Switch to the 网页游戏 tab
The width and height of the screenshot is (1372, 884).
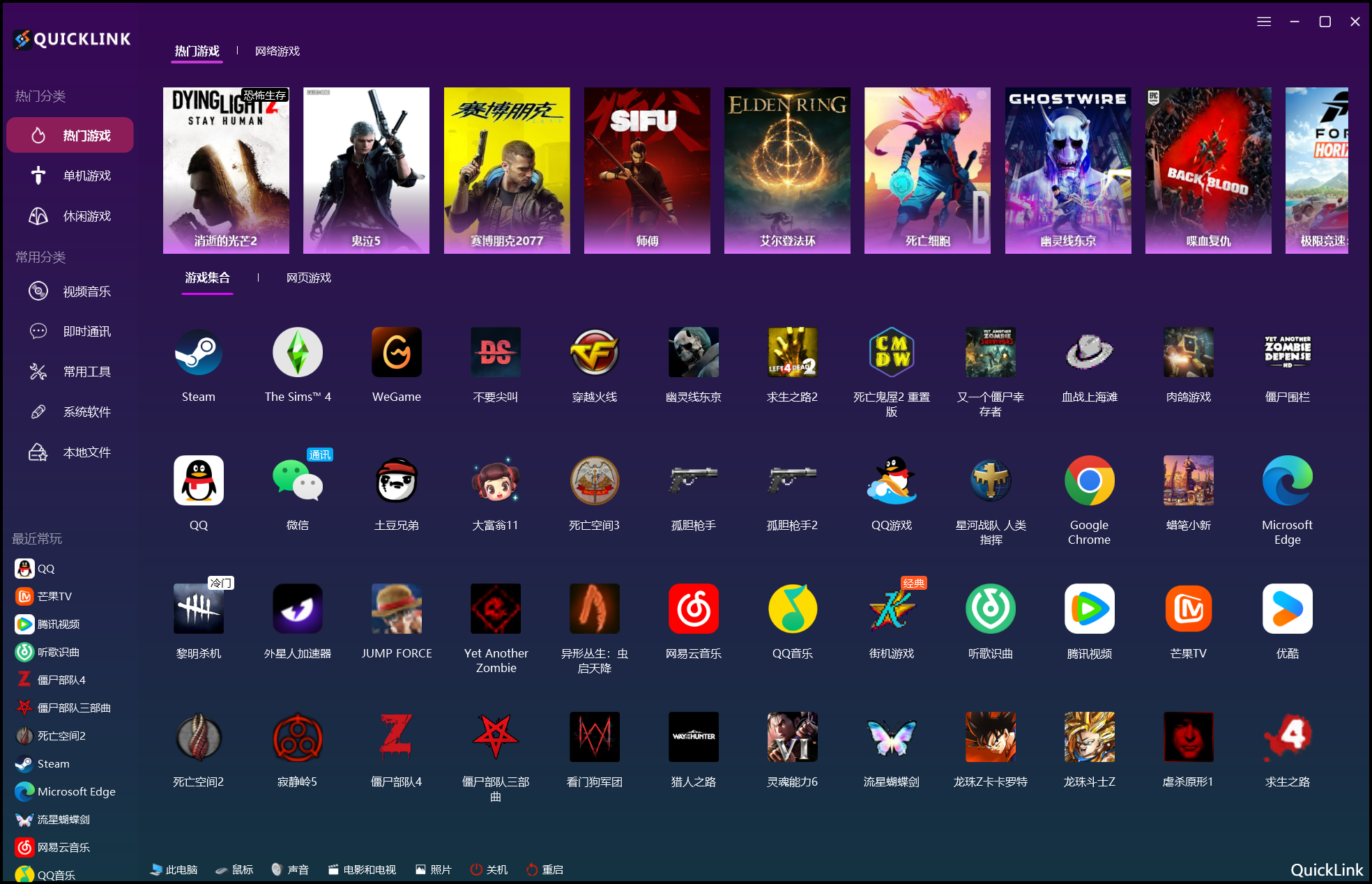tap(307, 277)
